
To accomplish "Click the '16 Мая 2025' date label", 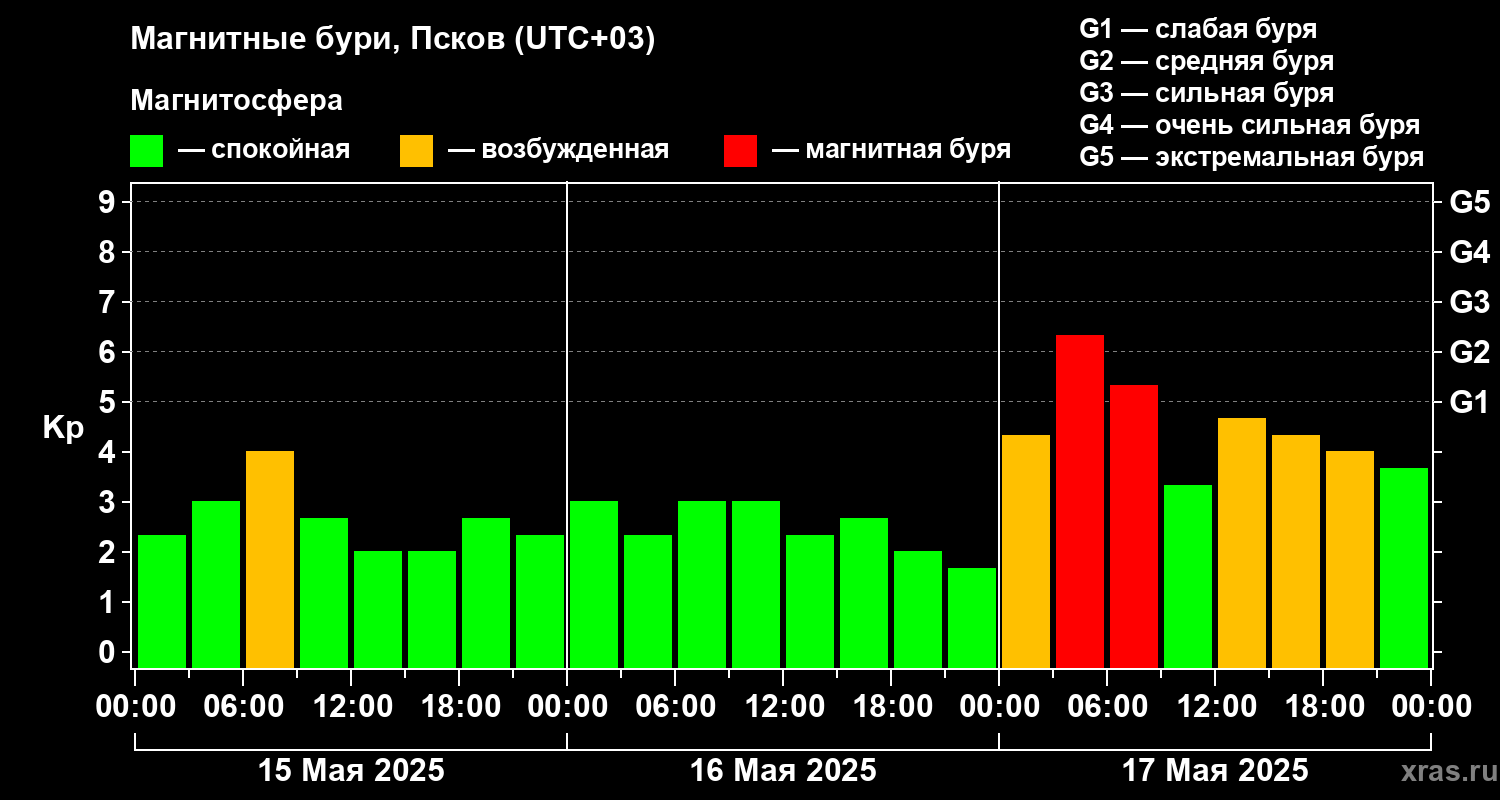I will [x=783, y=770].
